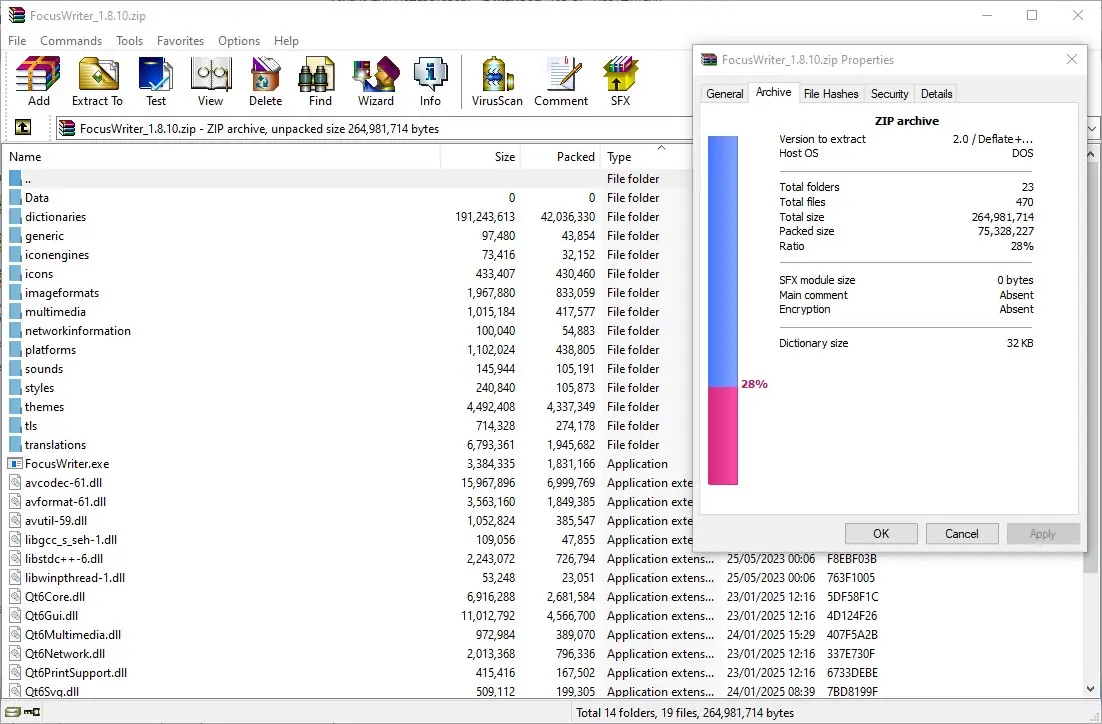This screenshot has height=724, width=1102.
Task: Sort by Type column header
Action: tap(646, 157)
